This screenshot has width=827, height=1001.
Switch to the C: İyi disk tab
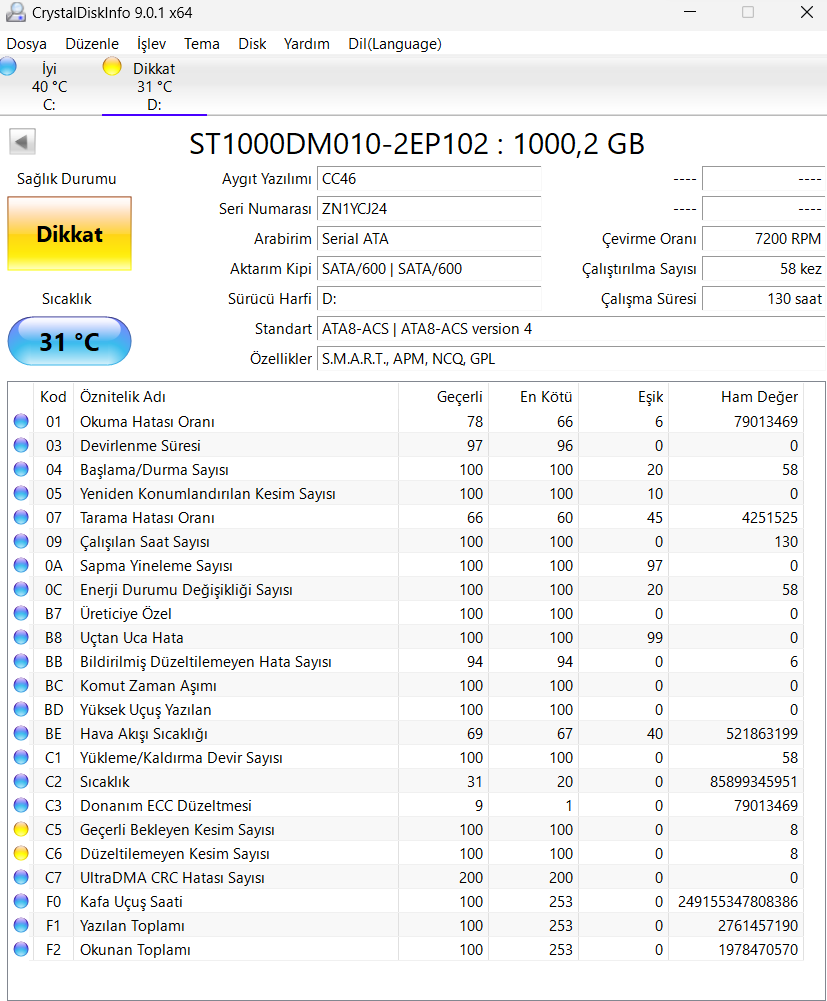pyautogui.click(x=49, y=86)
